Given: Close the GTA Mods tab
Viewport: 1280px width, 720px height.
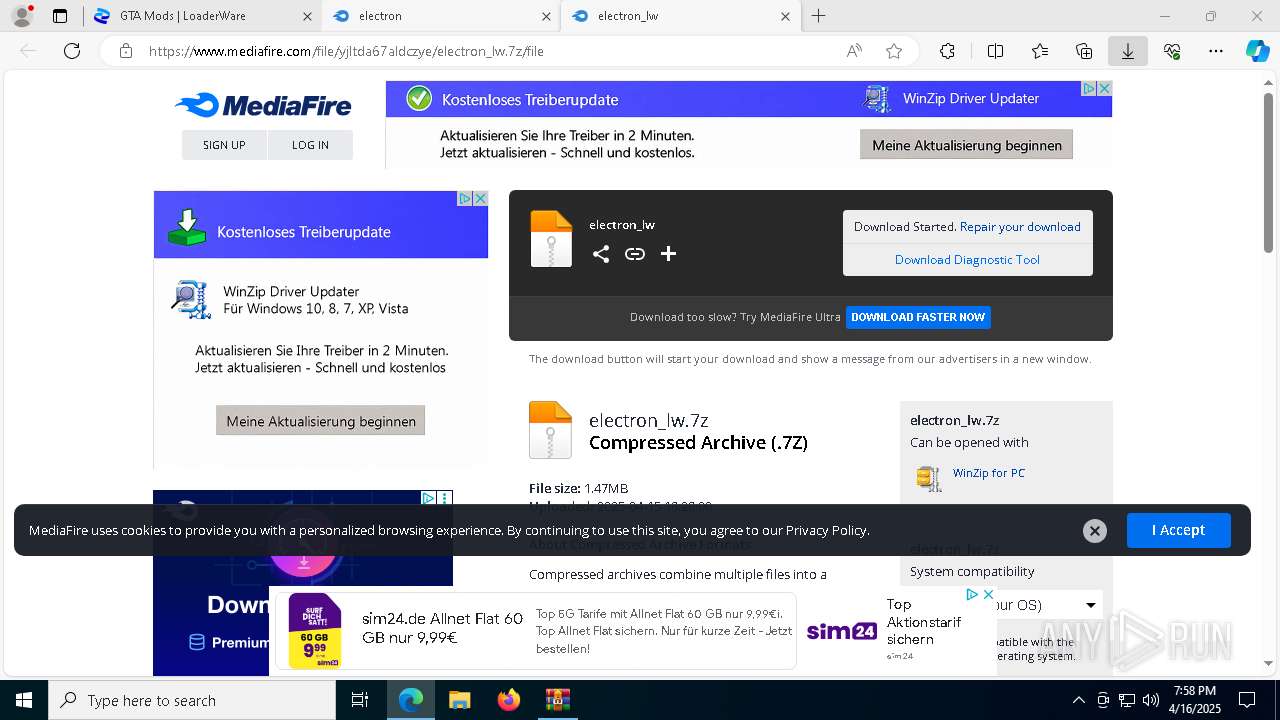Looking at the screenshot, I should (x=307, y=16).
